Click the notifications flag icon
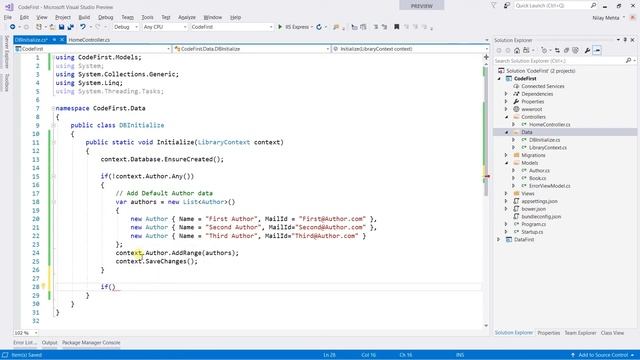 click(493, 6)
